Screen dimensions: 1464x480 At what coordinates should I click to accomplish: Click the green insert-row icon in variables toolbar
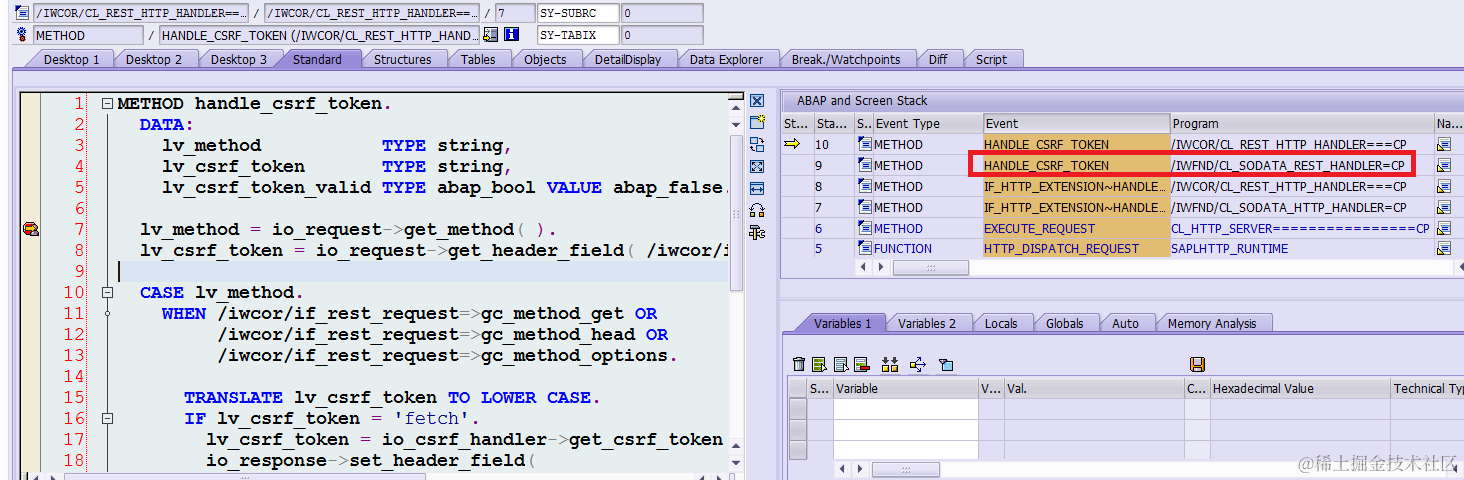(x=819, y=365)
